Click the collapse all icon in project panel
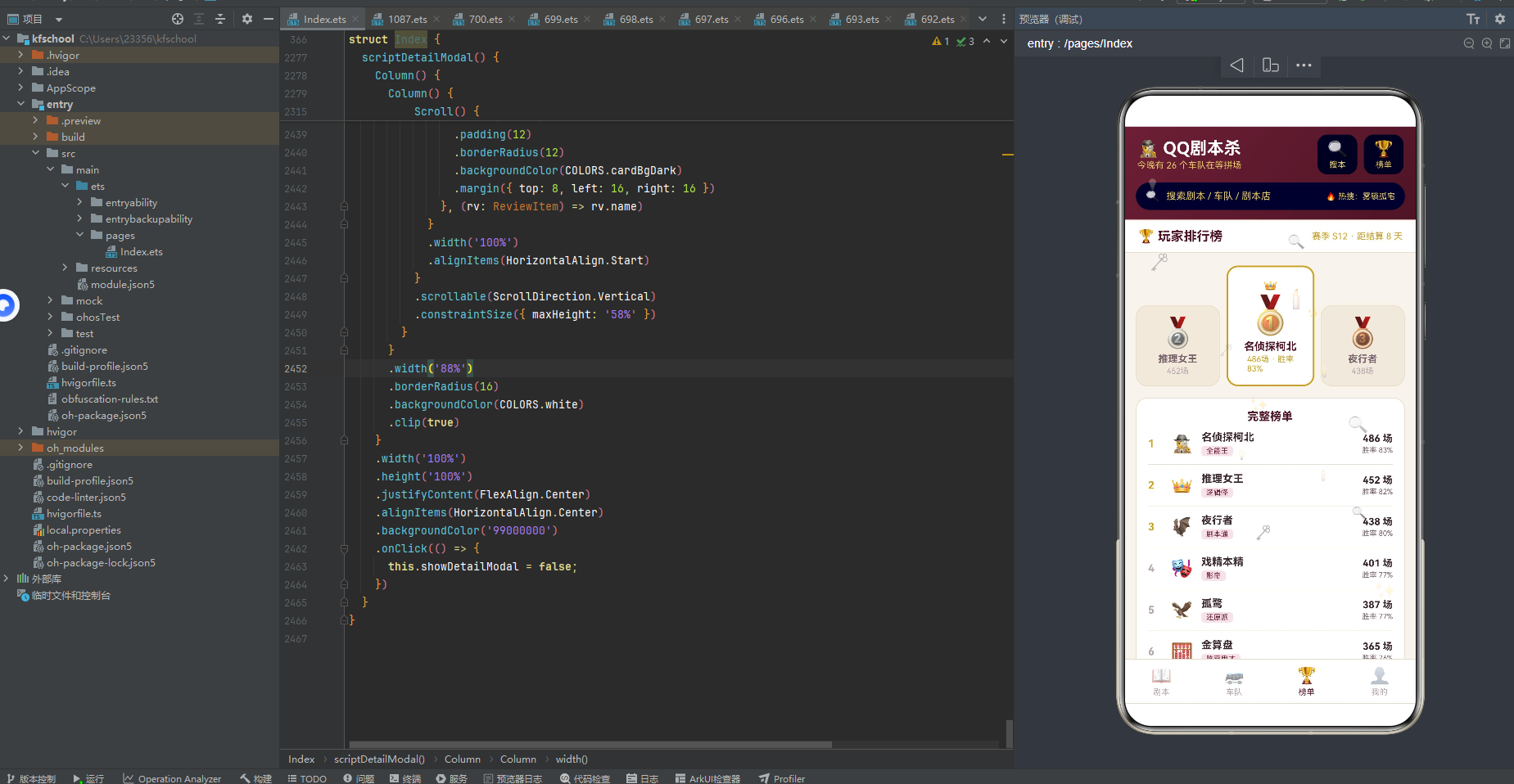 click(x=220, y=19)
